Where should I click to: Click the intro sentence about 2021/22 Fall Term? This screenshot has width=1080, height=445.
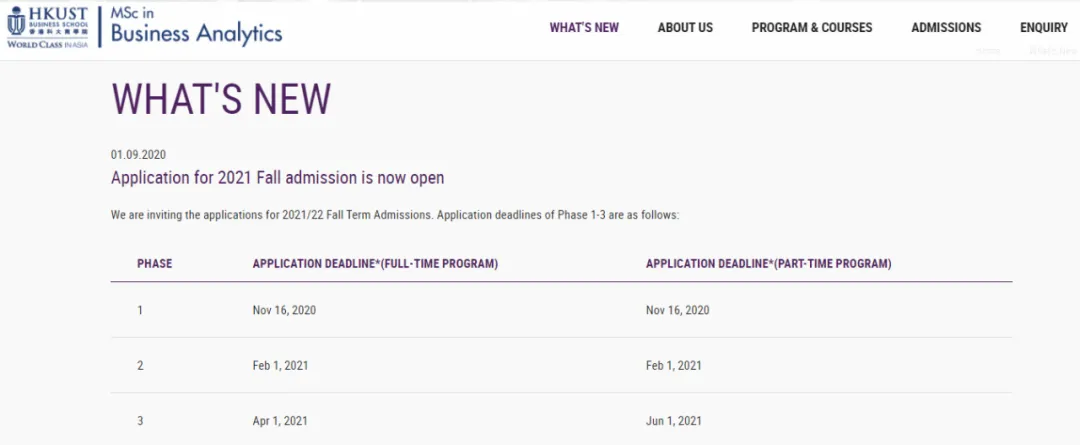394,215
